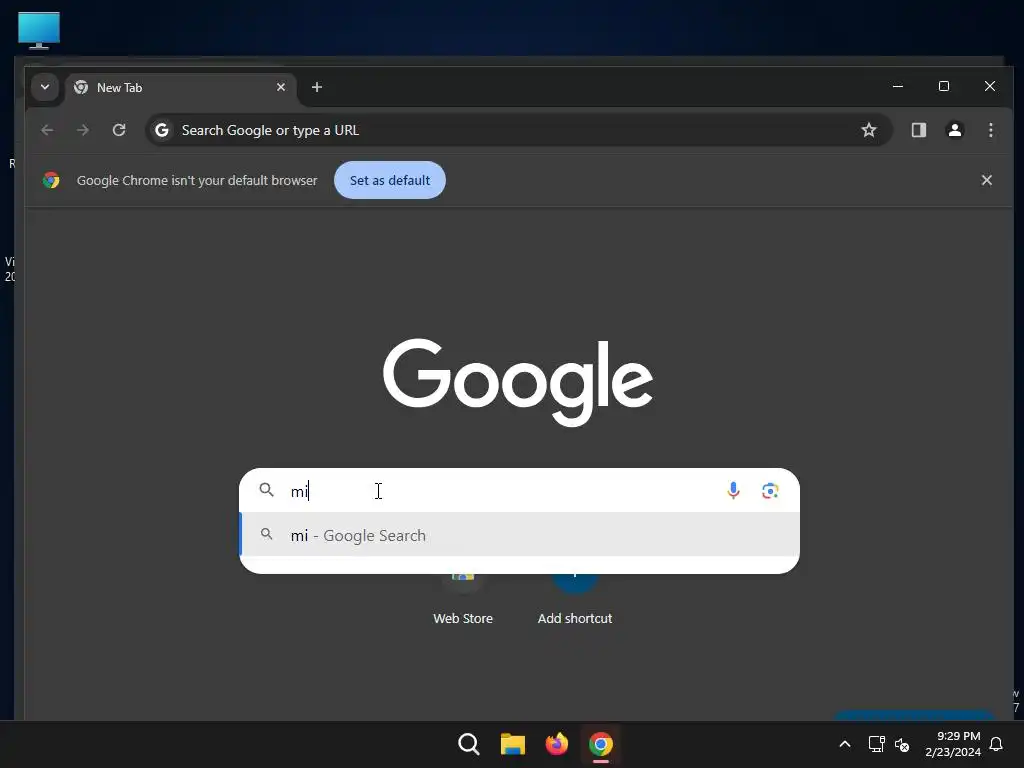1024x768 pixels.
Task: Click the Google logo
Action: tap(518, 382)
